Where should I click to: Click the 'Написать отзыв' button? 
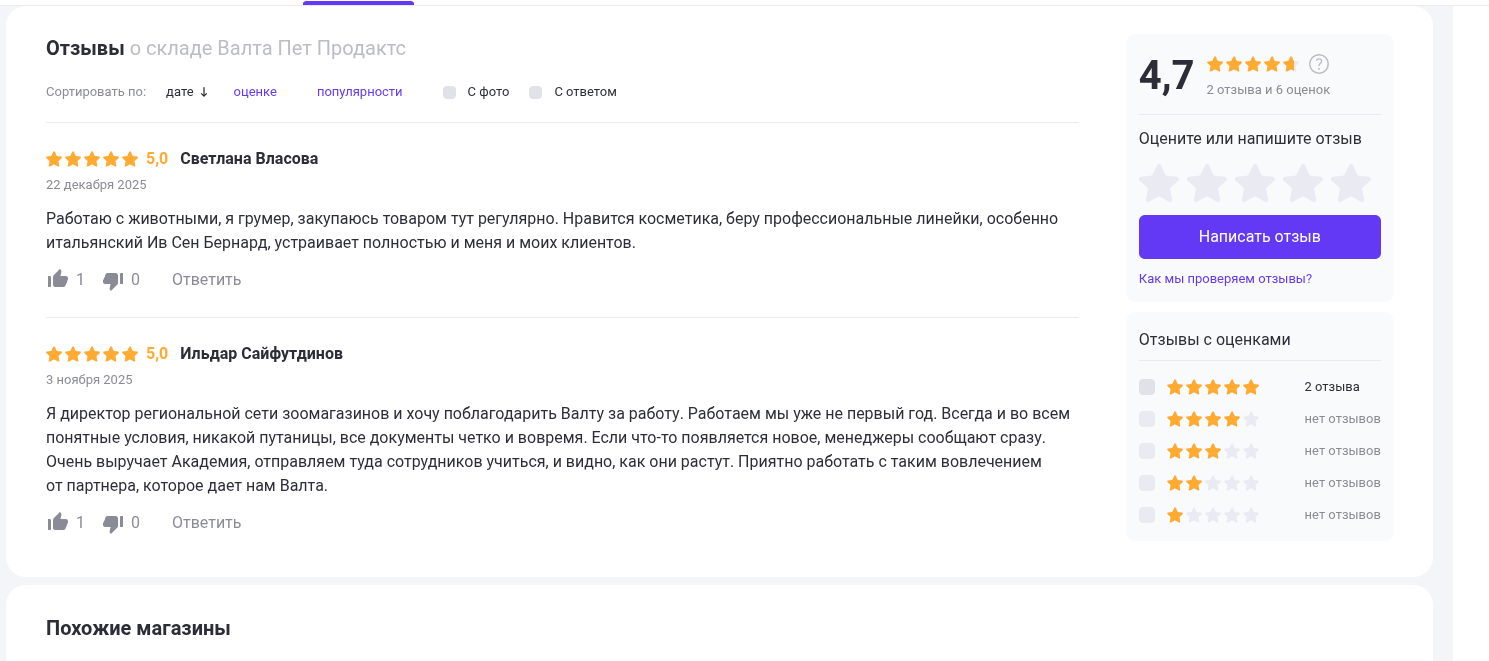click(1260, 237)
